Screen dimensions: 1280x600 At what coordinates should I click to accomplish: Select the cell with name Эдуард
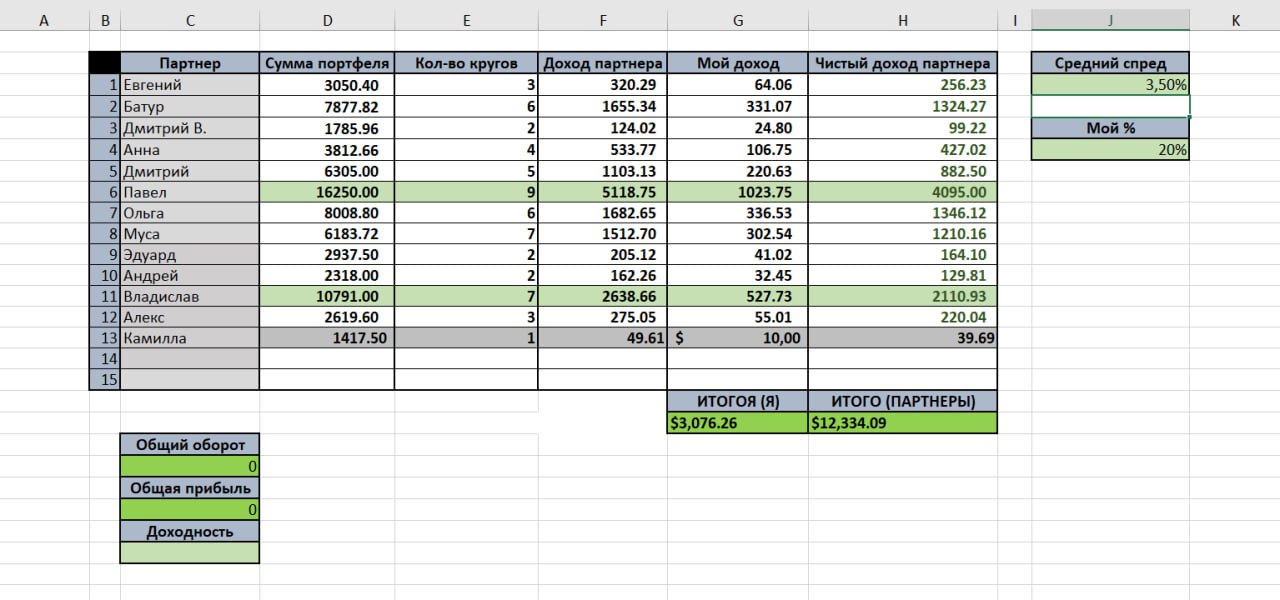190,255
